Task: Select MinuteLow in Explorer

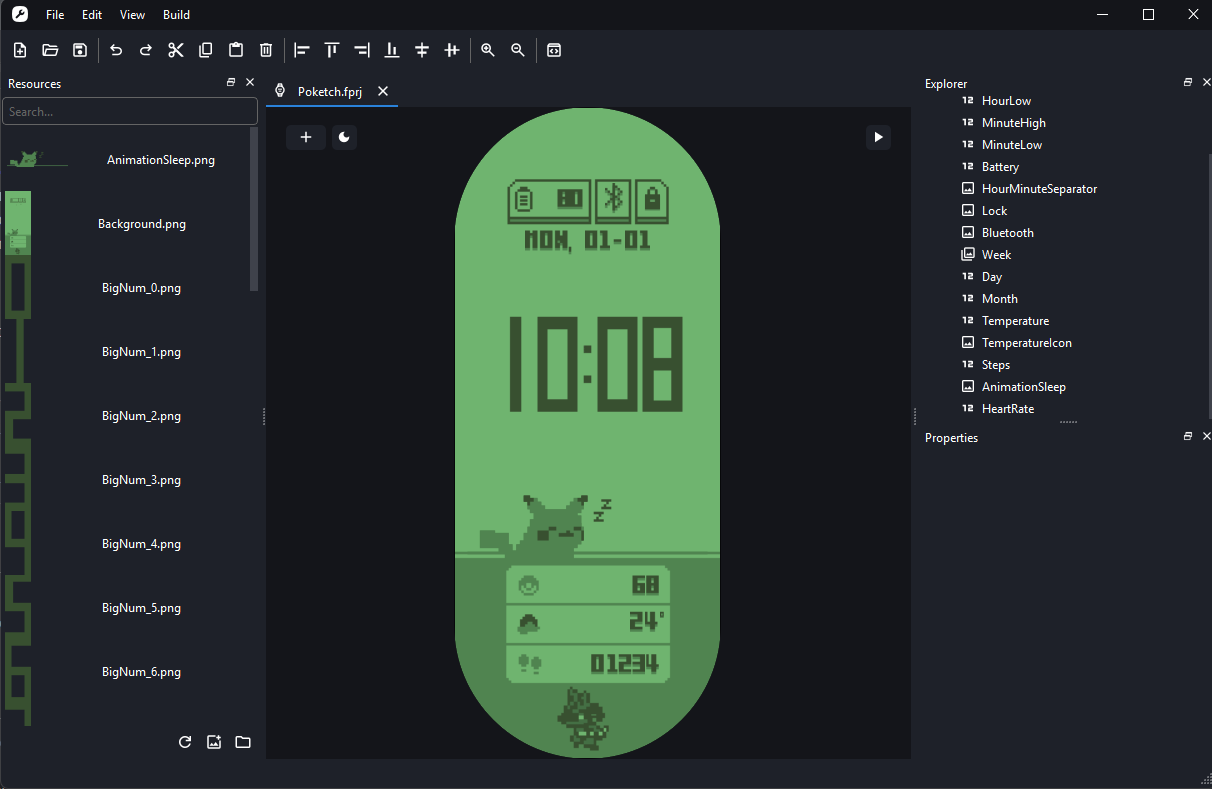Action: [1012, 145]
